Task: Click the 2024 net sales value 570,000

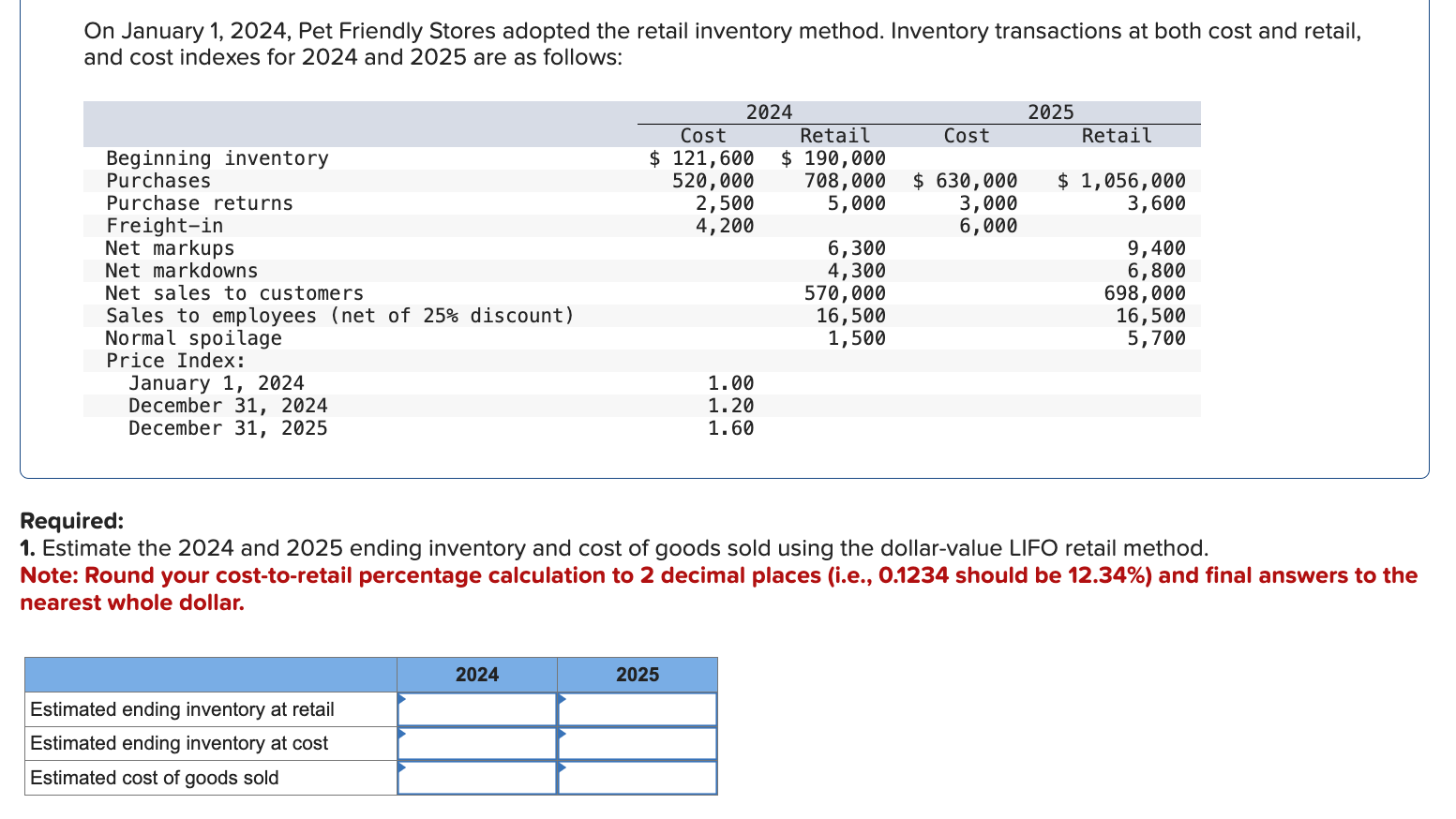Action: coord(845,293)
